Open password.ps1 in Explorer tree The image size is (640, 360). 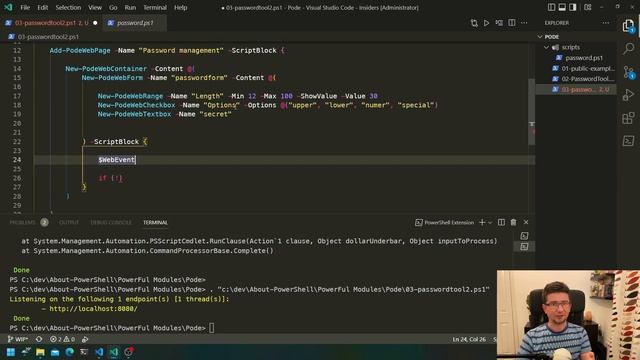pos(584,58)
